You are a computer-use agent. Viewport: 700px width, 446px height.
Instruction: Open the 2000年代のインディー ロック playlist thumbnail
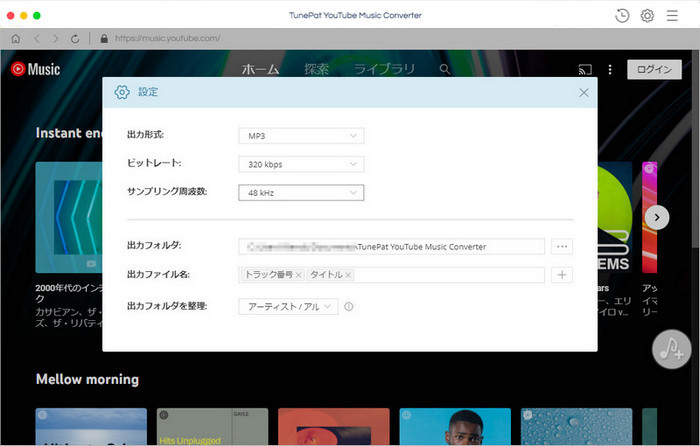[x=69, y=217]
